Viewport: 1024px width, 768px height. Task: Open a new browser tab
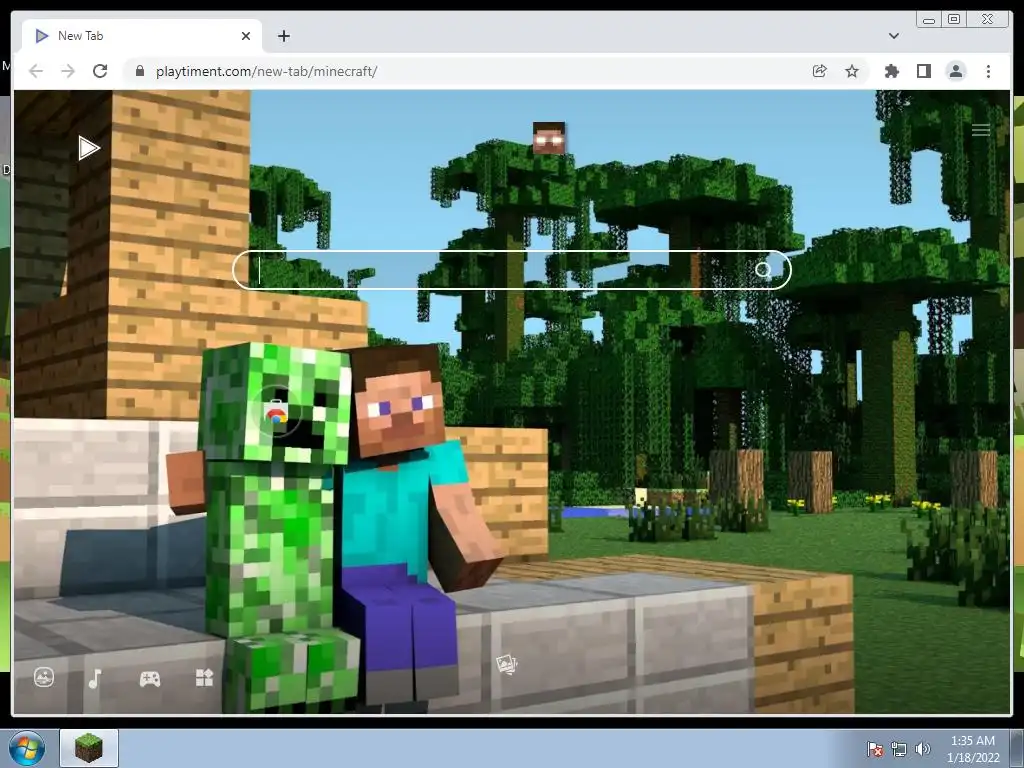tap(283, 36)
